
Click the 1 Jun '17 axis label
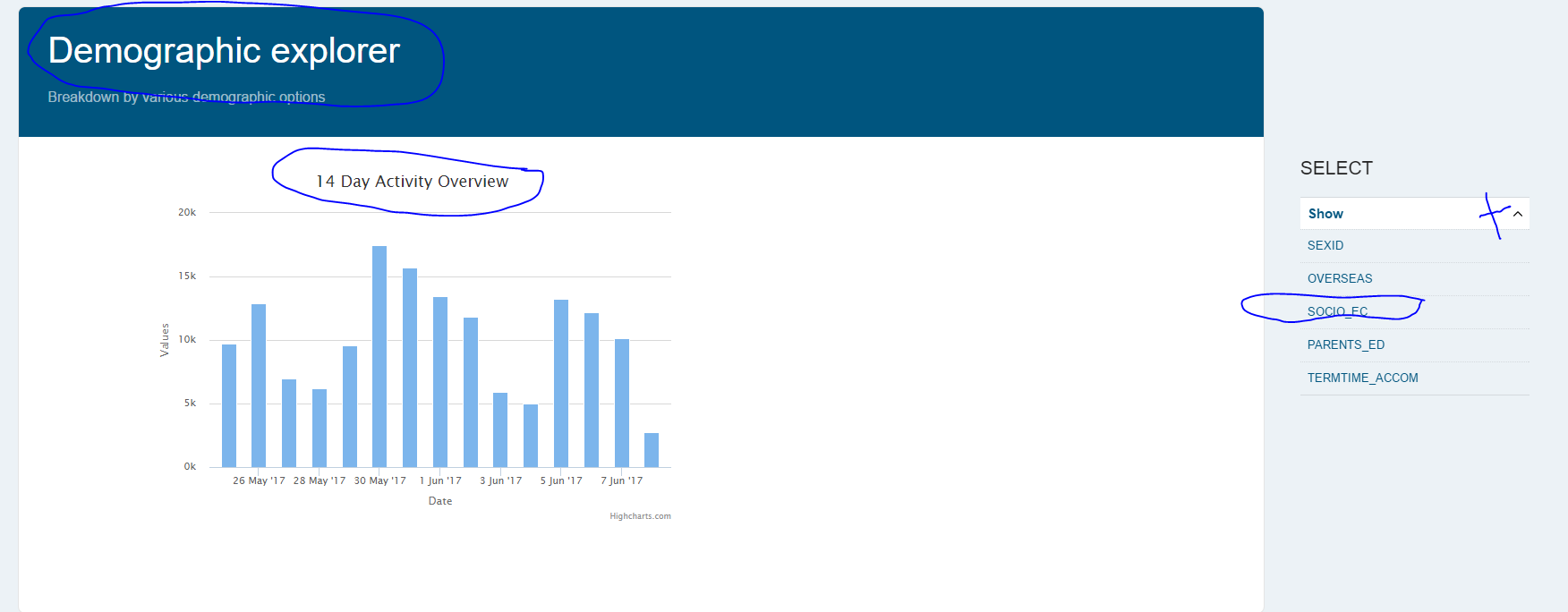coord(440,480)
